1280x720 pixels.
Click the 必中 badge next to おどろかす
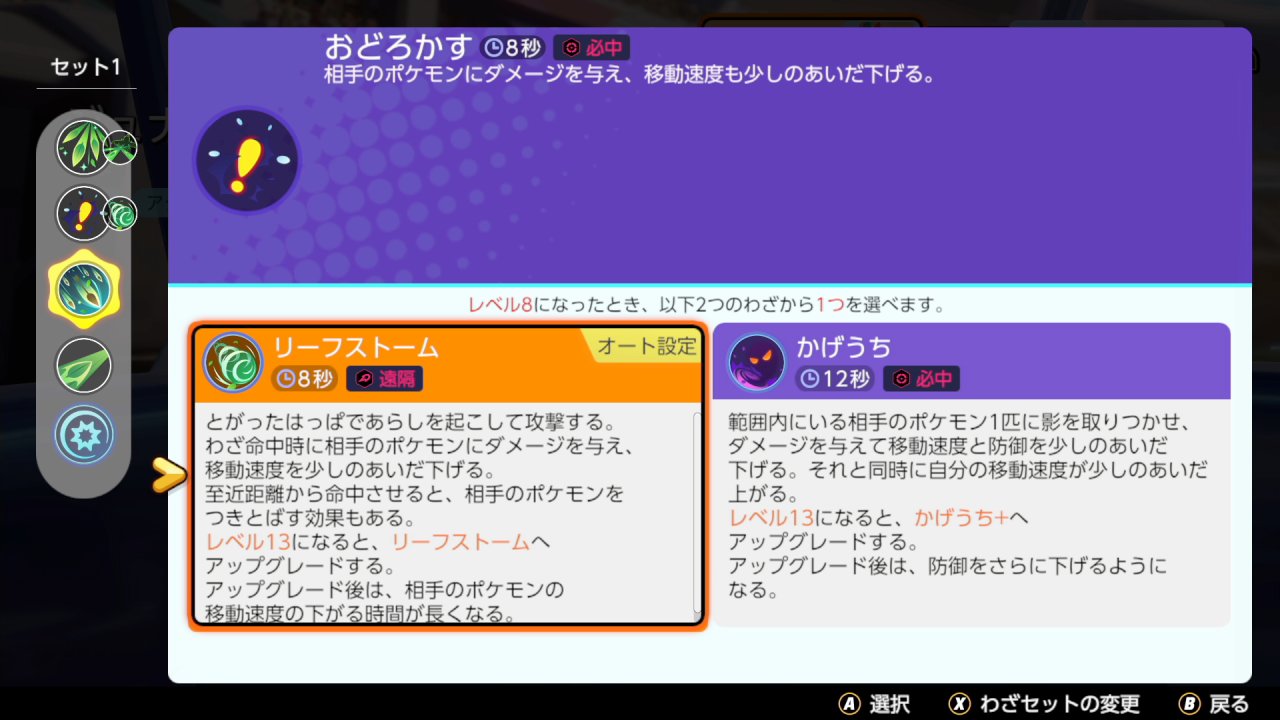coord(592,47)
